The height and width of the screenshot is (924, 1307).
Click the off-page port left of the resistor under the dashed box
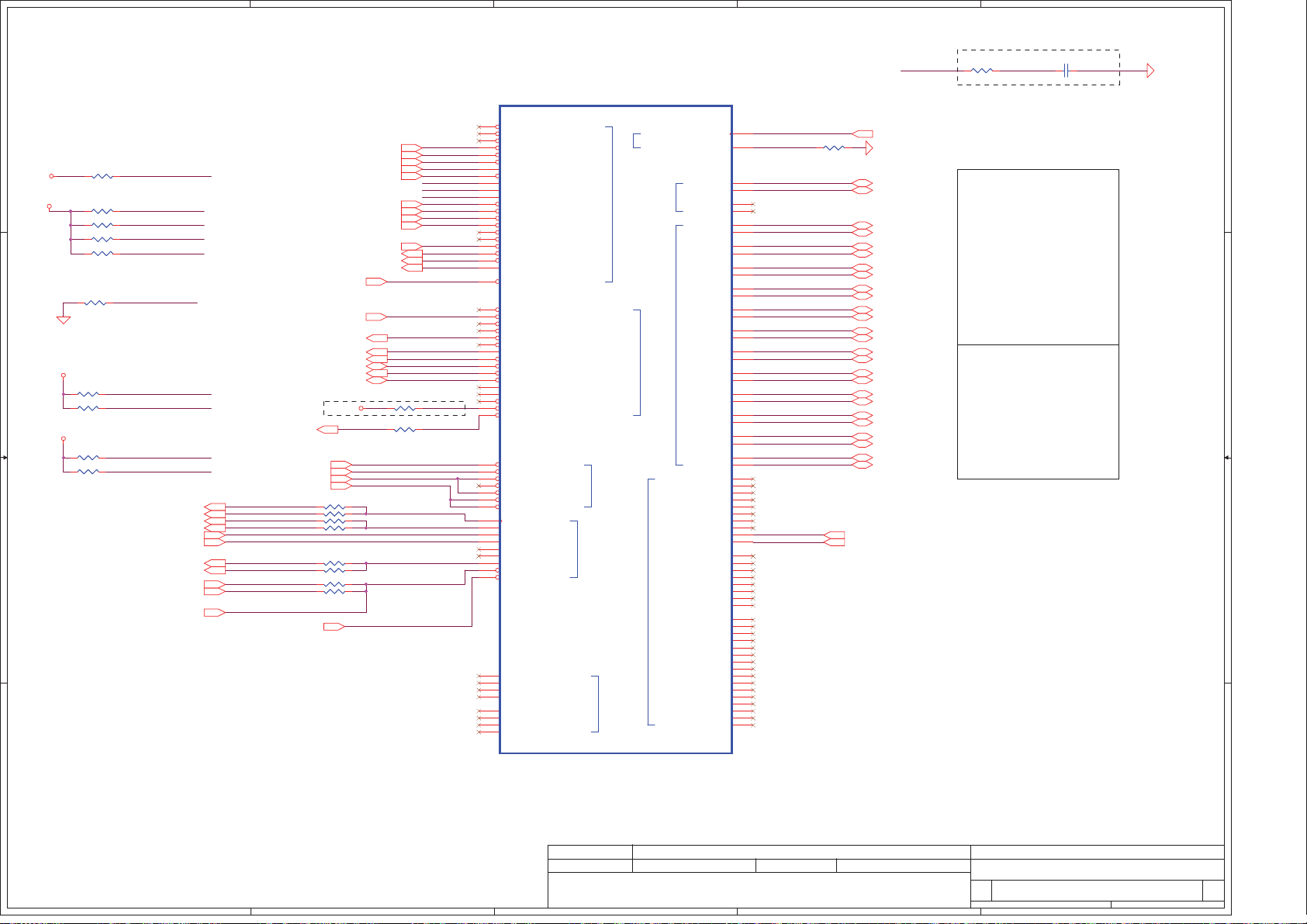(x=328, y=430)
